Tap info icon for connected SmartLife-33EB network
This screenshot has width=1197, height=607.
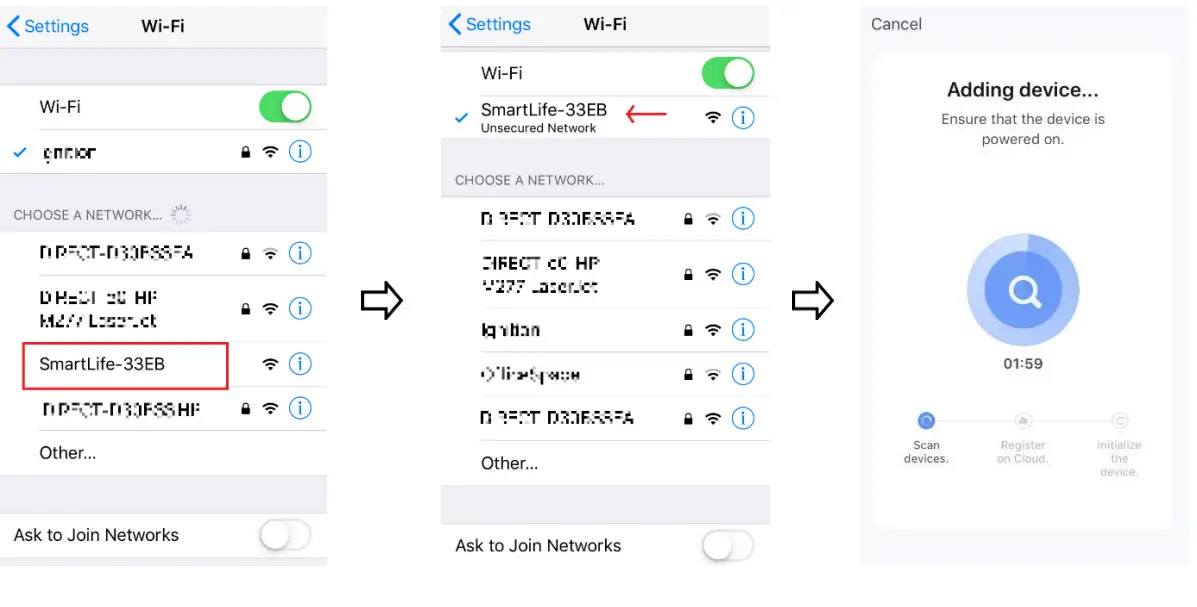point(742,118)
